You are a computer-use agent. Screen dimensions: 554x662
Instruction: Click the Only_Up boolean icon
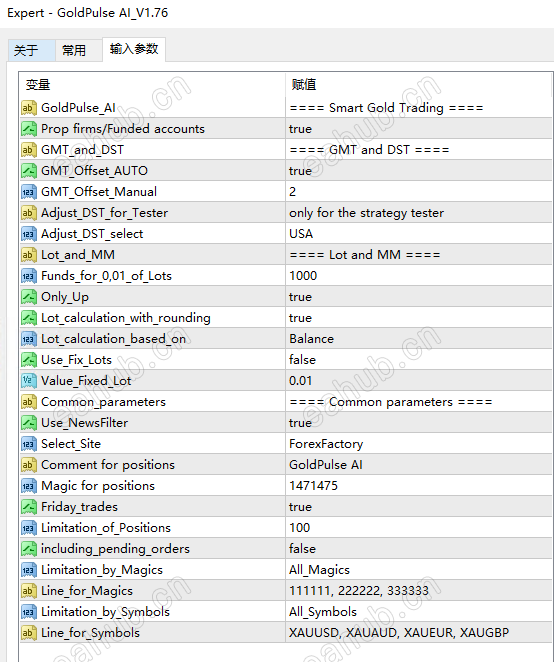click(29, 297)
